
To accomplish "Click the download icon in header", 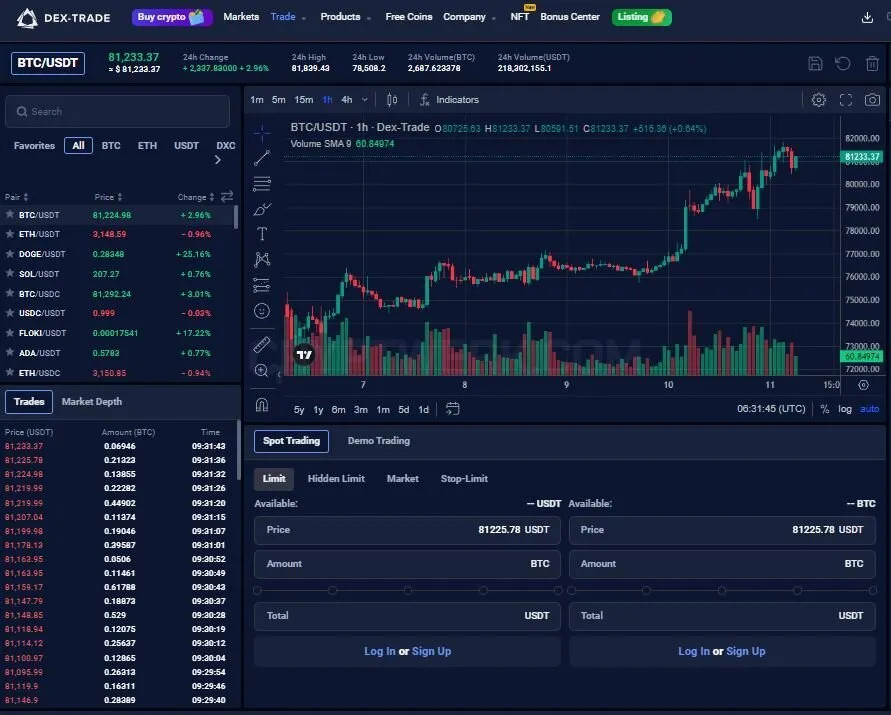I will (x=867, y=18).
